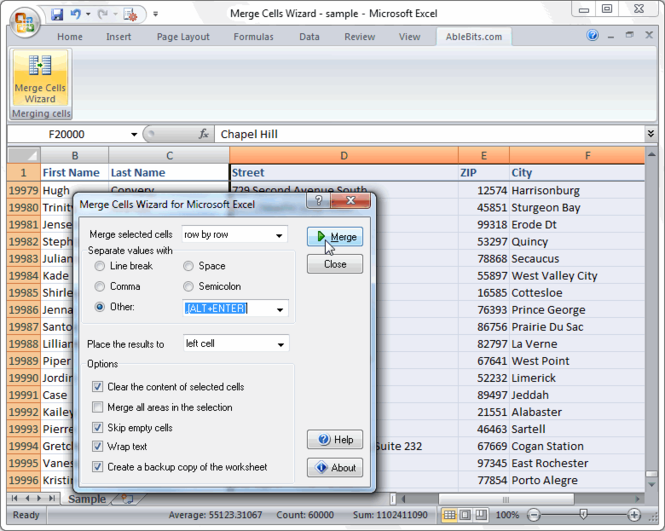This screenshot has height=531, width=665.
Task: Click the Help button in the wizard
Action: (335, 439)
